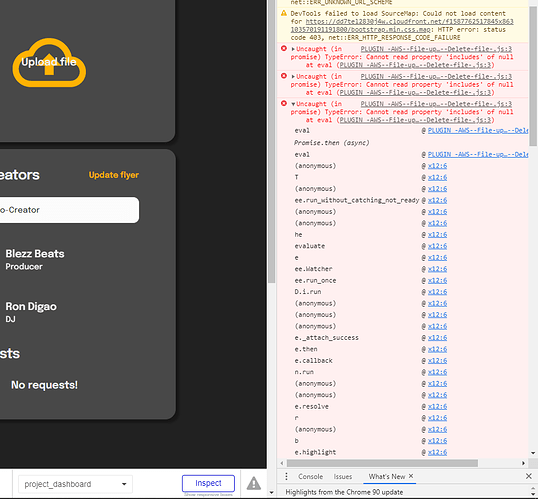Screen dimensions: 538x499
Task: Click the yellow SourceMap warning icon
Action: click(x=284, y=13)
